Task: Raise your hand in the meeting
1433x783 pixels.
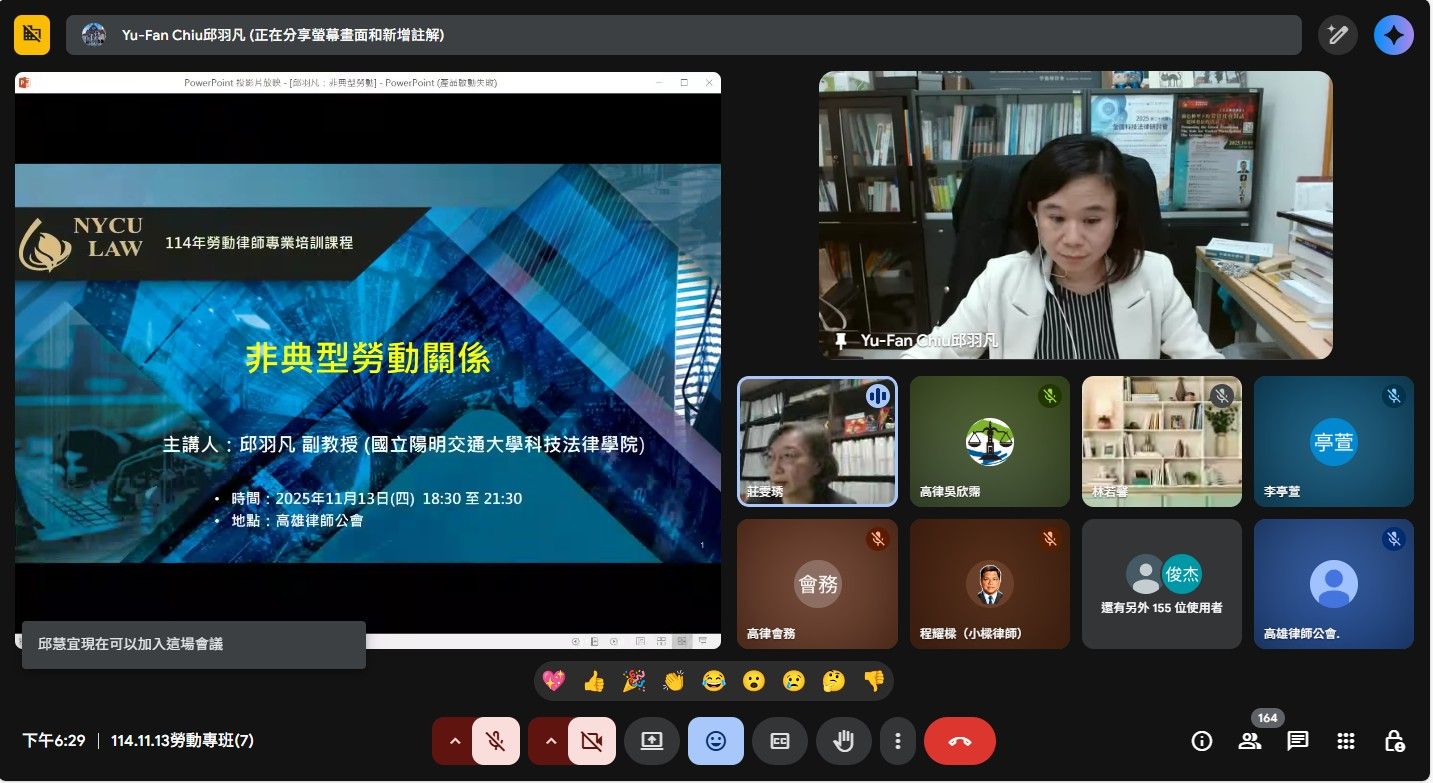Action: (843, 741)
